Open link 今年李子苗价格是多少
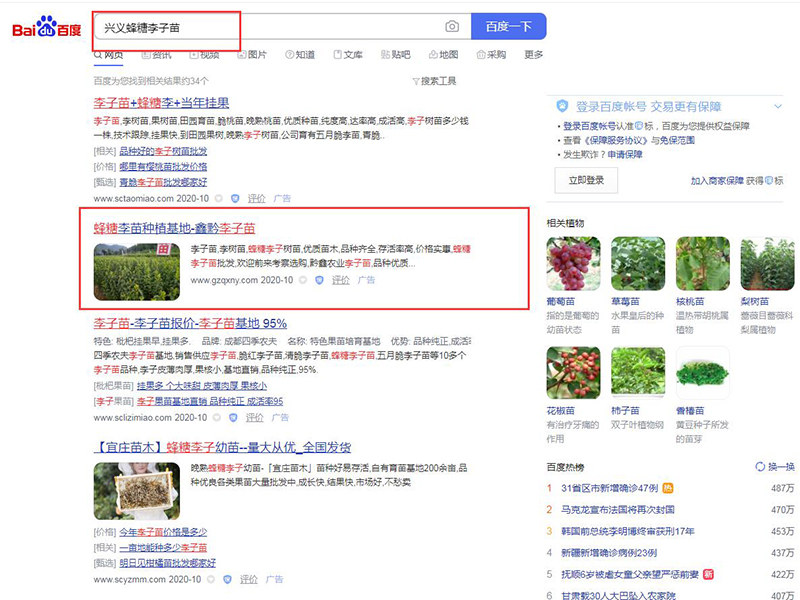800x600 pixels. pyautogui.click(x=163, y=532)
